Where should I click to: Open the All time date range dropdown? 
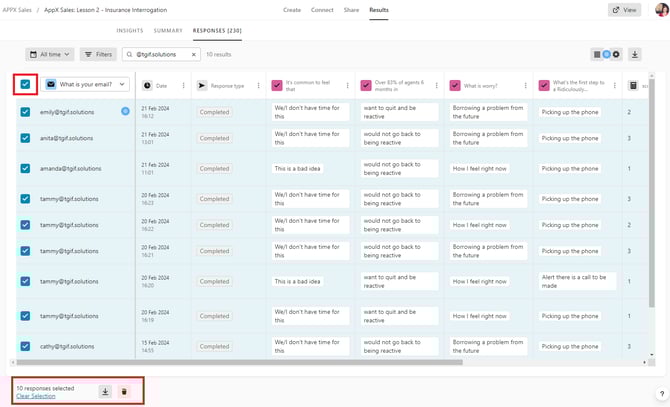(50, 54)
